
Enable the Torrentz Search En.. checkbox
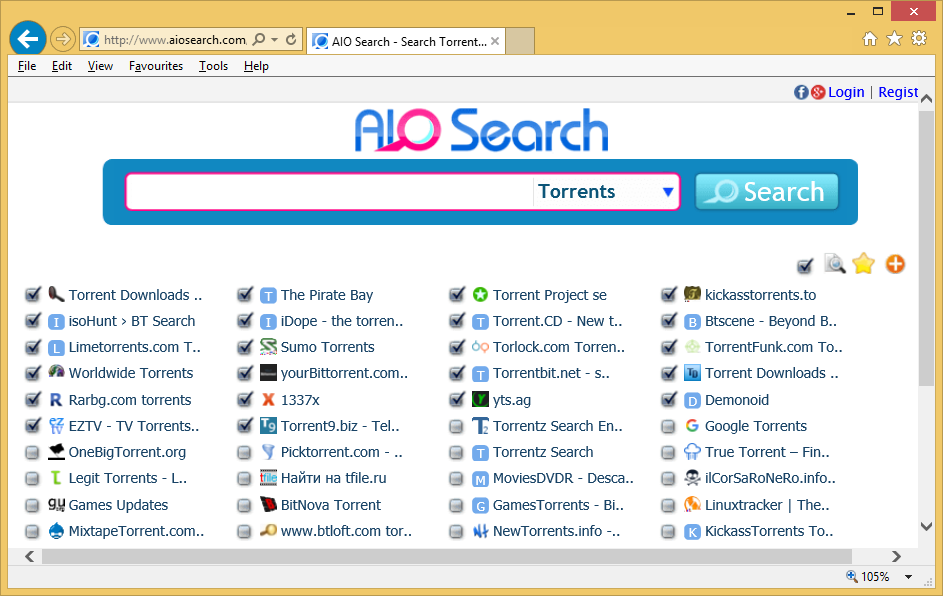click(x=456, y=426)
